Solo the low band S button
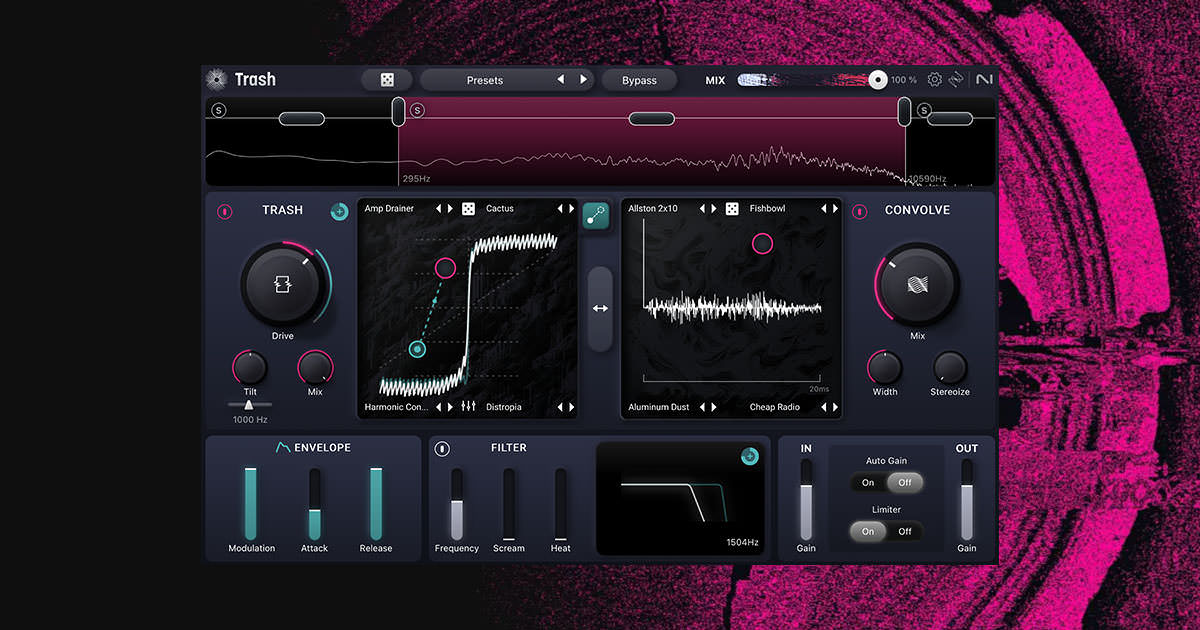Viewport: 1200px width, 630px height. coord(219,110)
